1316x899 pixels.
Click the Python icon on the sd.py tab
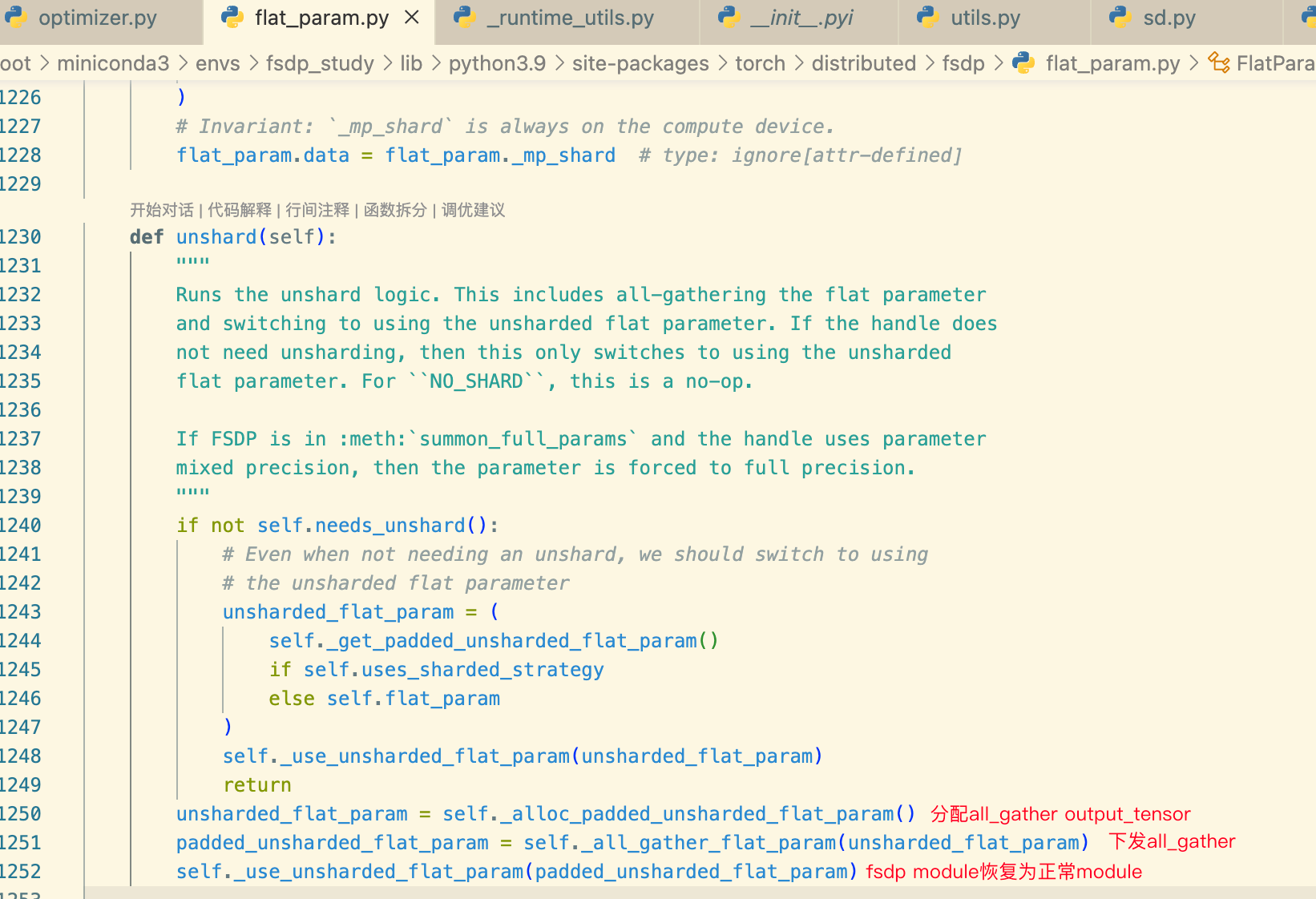click(1119, 17)
